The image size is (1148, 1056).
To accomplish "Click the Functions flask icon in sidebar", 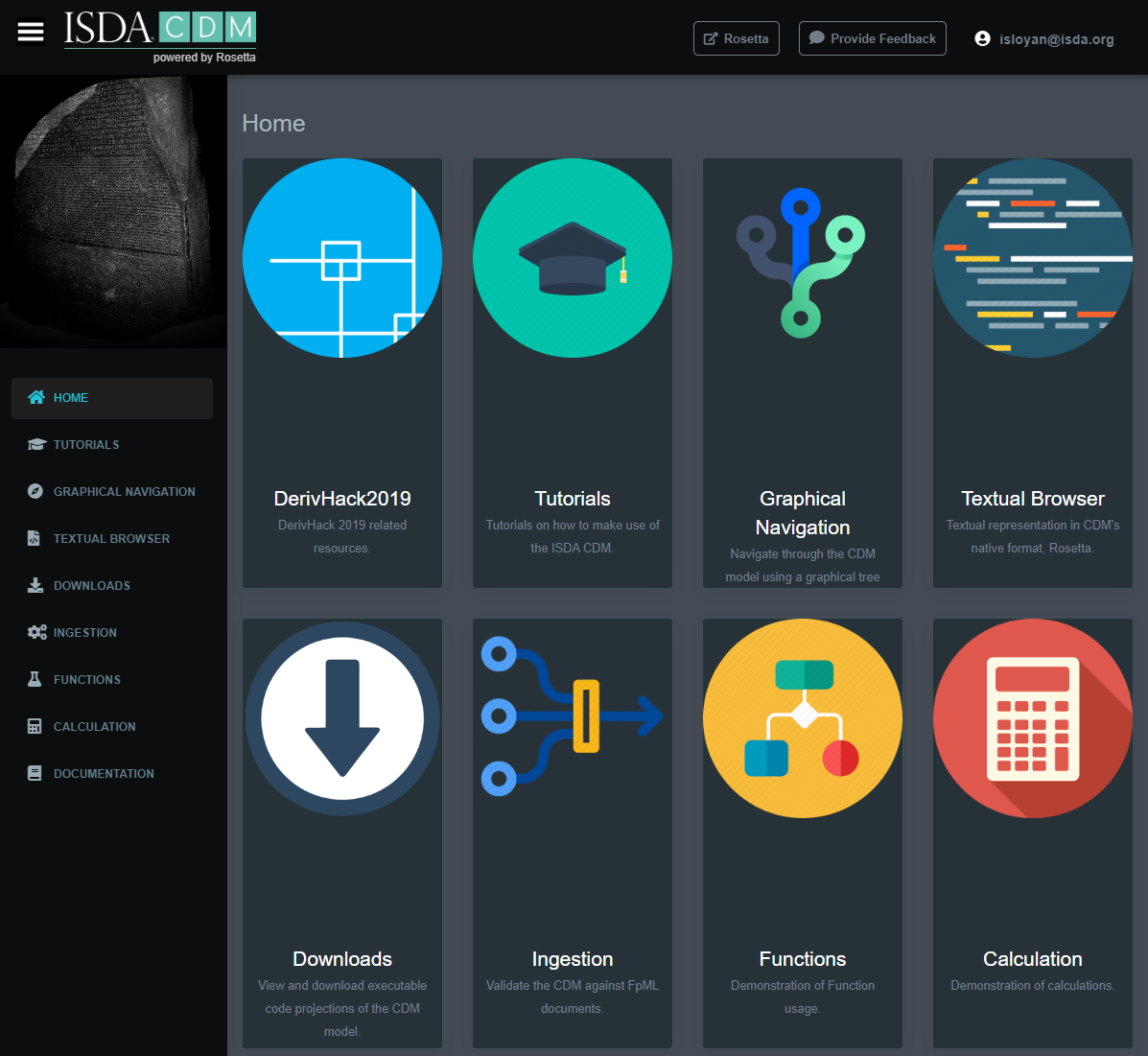I will coord(35,679).
